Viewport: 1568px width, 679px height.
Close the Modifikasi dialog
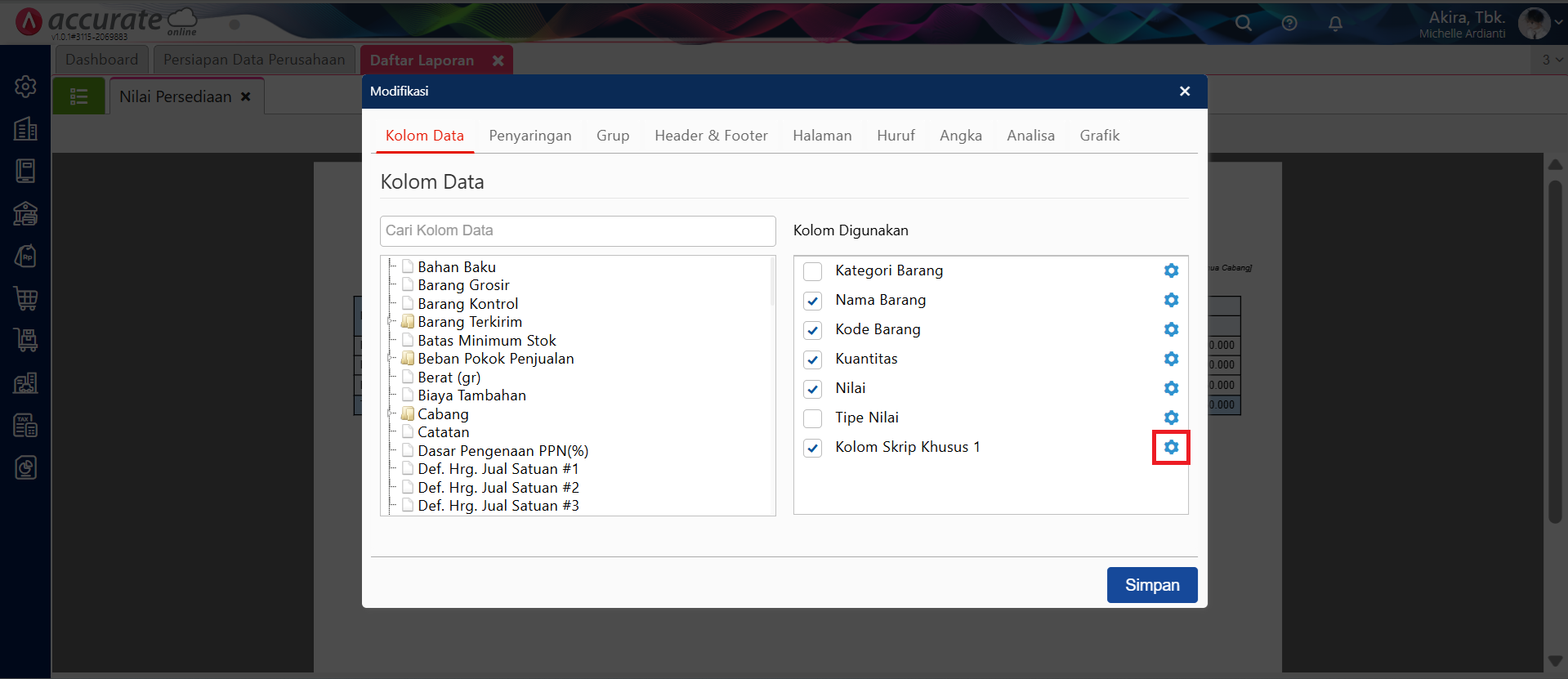point(1184,92)
